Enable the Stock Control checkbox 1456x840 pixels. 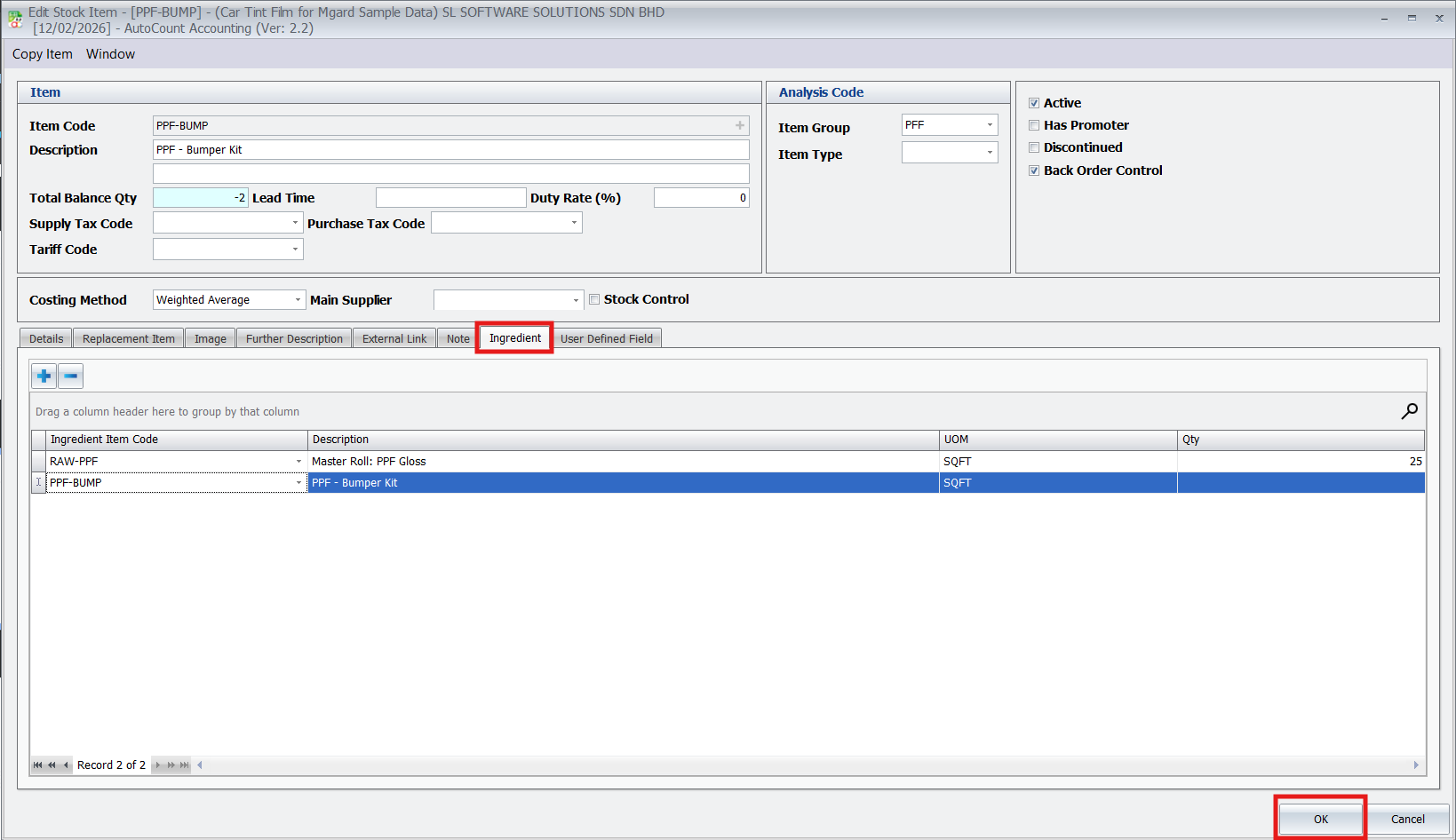tap(594, 300)
